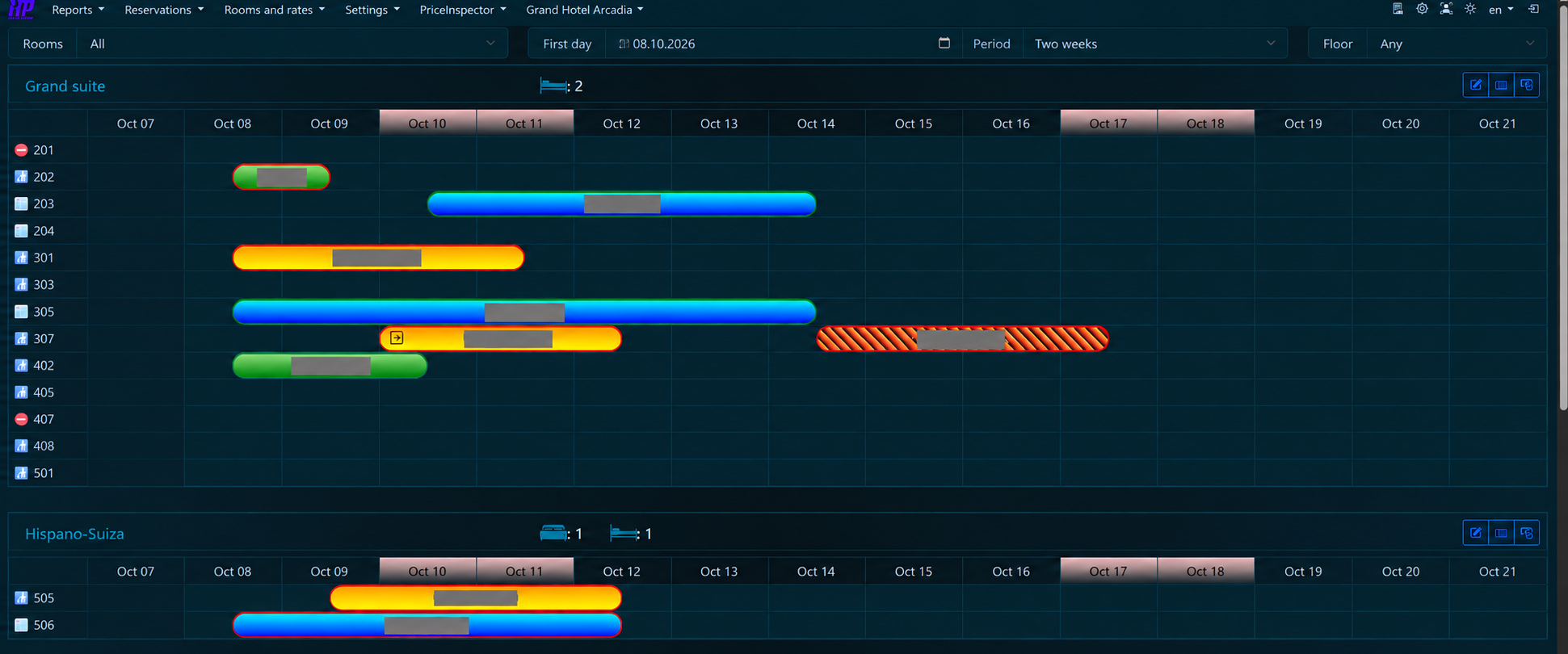The image size is (1568, 654).
Task: Select the striped red reservation bar in room 307
Action: pos(962,338)
